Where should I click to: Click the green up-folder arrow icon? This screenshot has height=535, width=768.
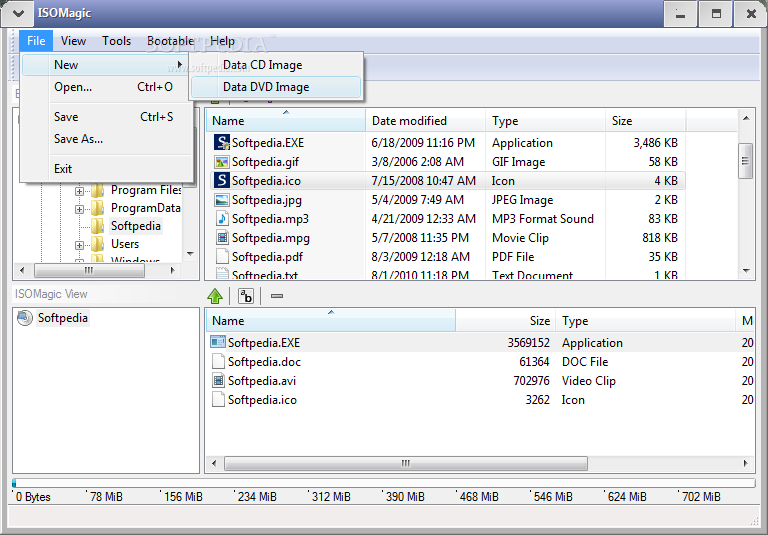[215, 296]
